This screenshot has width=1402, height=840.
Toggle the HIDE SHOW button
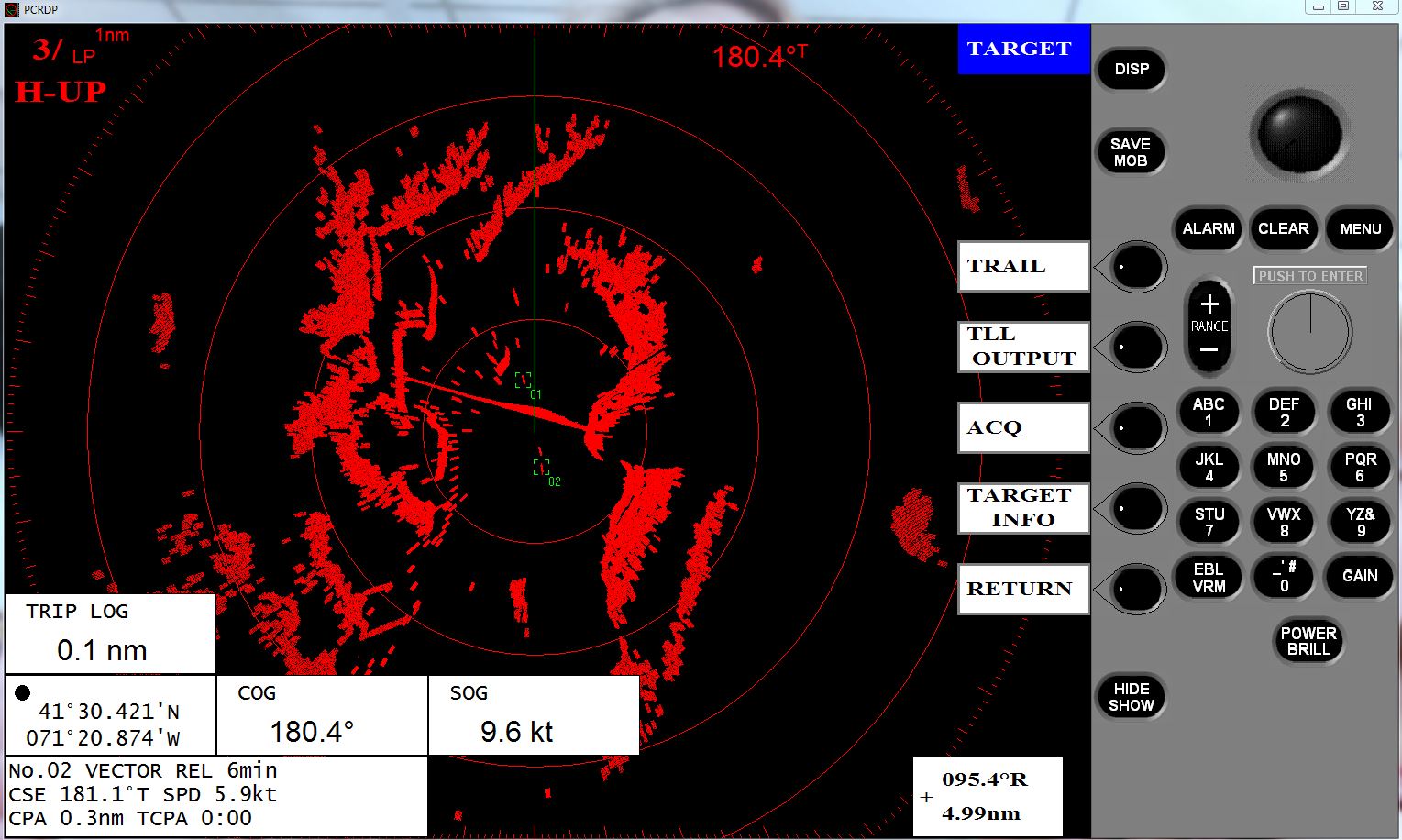click(1131, 697)
